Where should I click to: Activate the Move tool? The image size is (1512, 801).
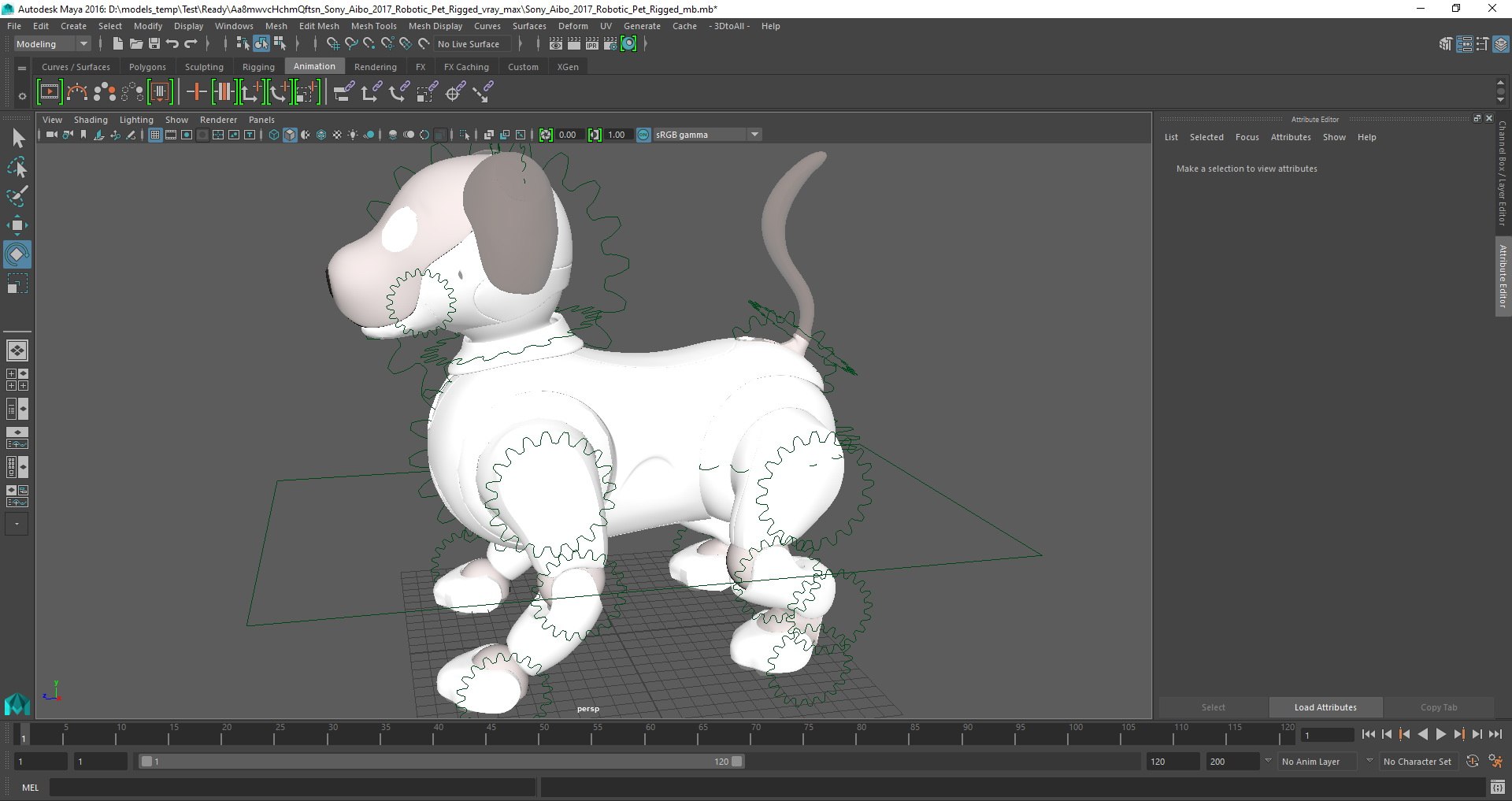click(17, 225)
